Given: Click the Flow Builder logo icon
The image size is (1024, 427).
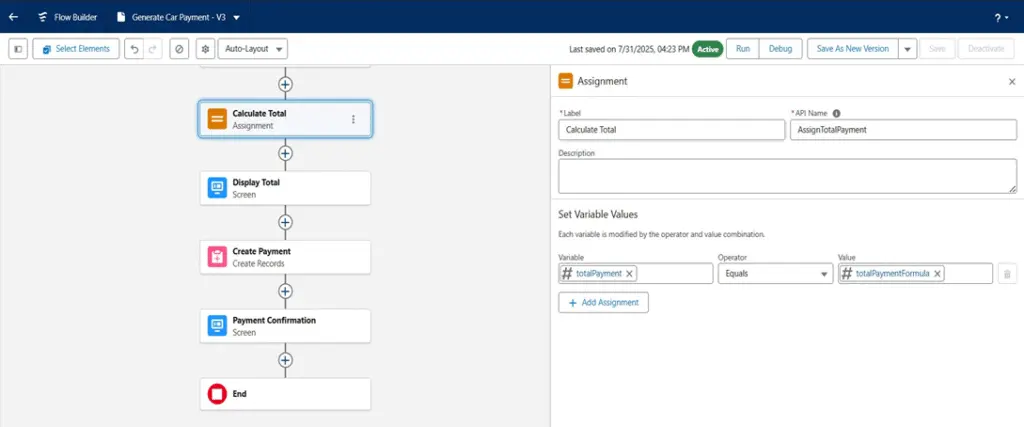Looking at the screenshot, I should [x=42, y=17].
